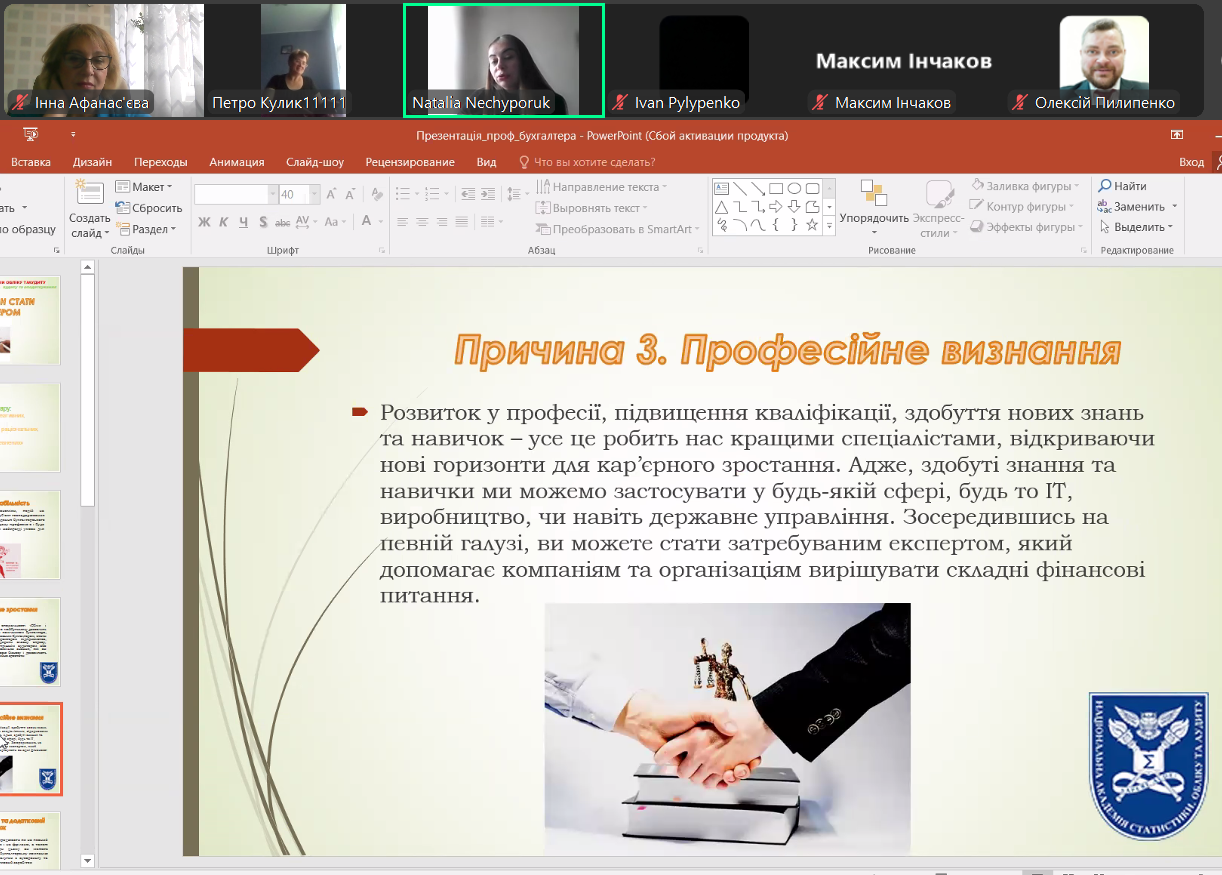Select Natalia Nechyporuk's video tile
The width and height of the screenshot is (1222, 875).
504,60
